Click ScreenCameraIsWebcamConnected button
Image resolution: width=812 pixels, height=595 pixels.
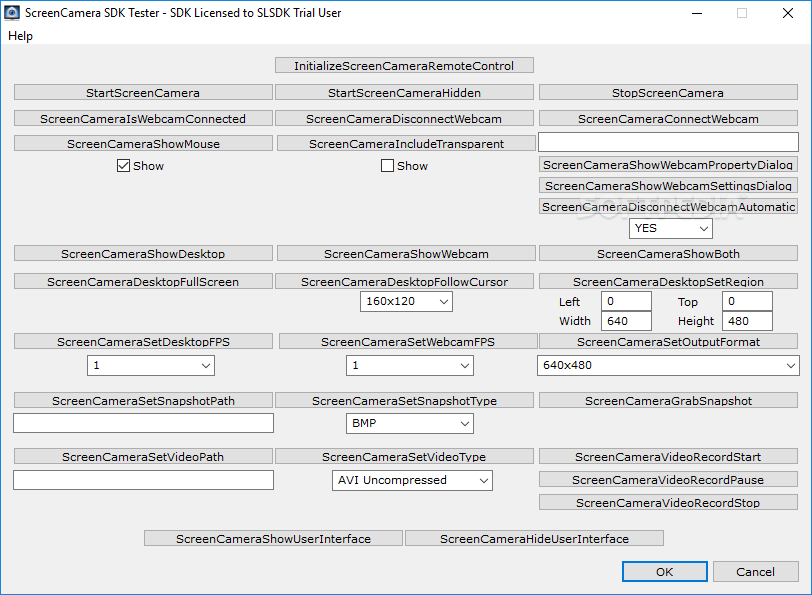[x=143, y=118]
